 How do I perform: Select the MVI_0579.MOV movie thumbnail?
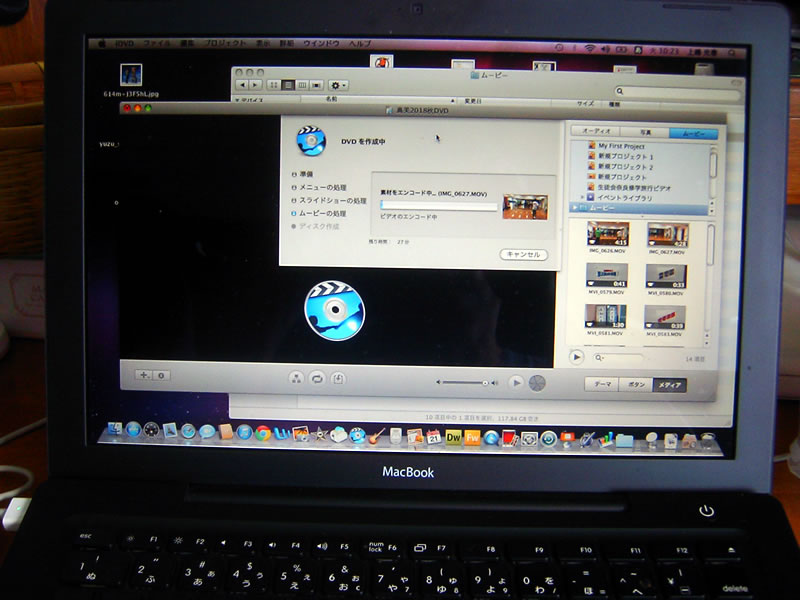click(607, 276)
